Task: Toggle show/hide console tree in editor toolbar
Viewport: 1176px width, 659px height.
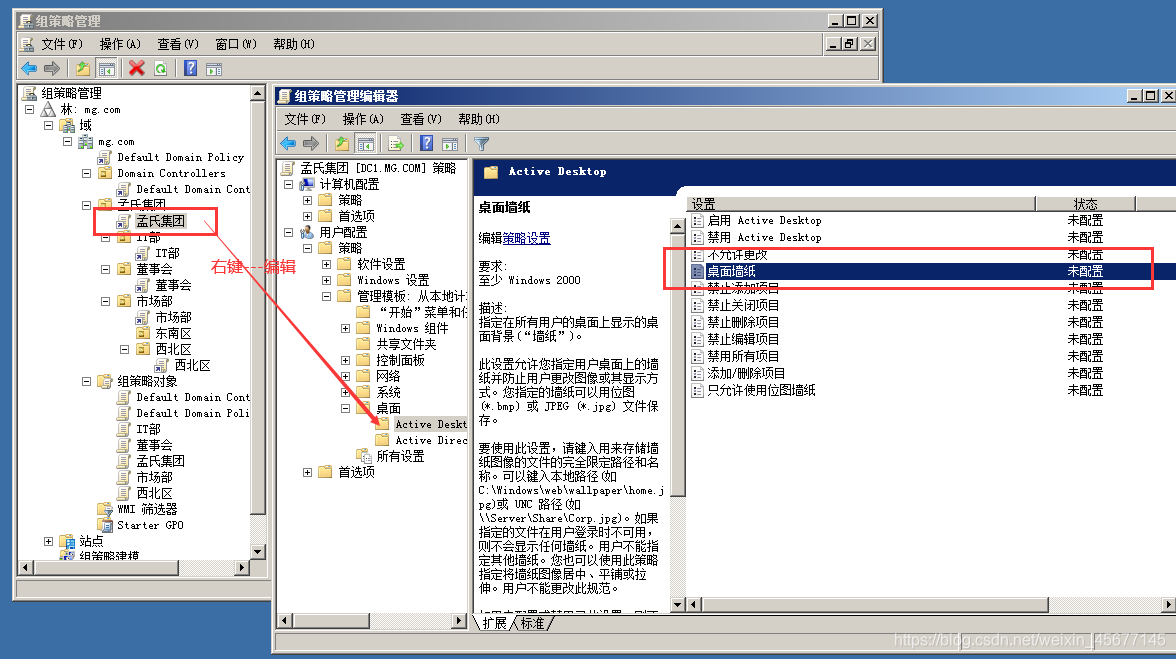Action: point(366,143)
